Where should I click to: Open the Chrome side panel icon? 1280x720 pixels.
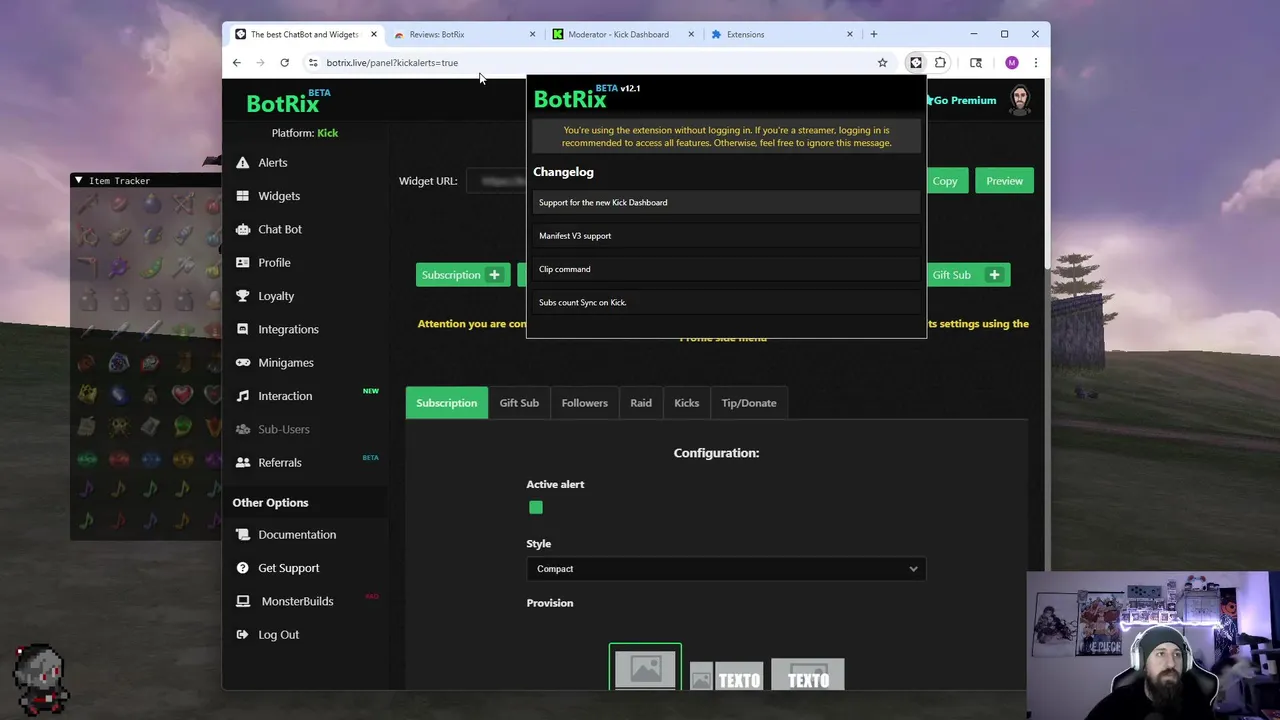pos(976,62)
